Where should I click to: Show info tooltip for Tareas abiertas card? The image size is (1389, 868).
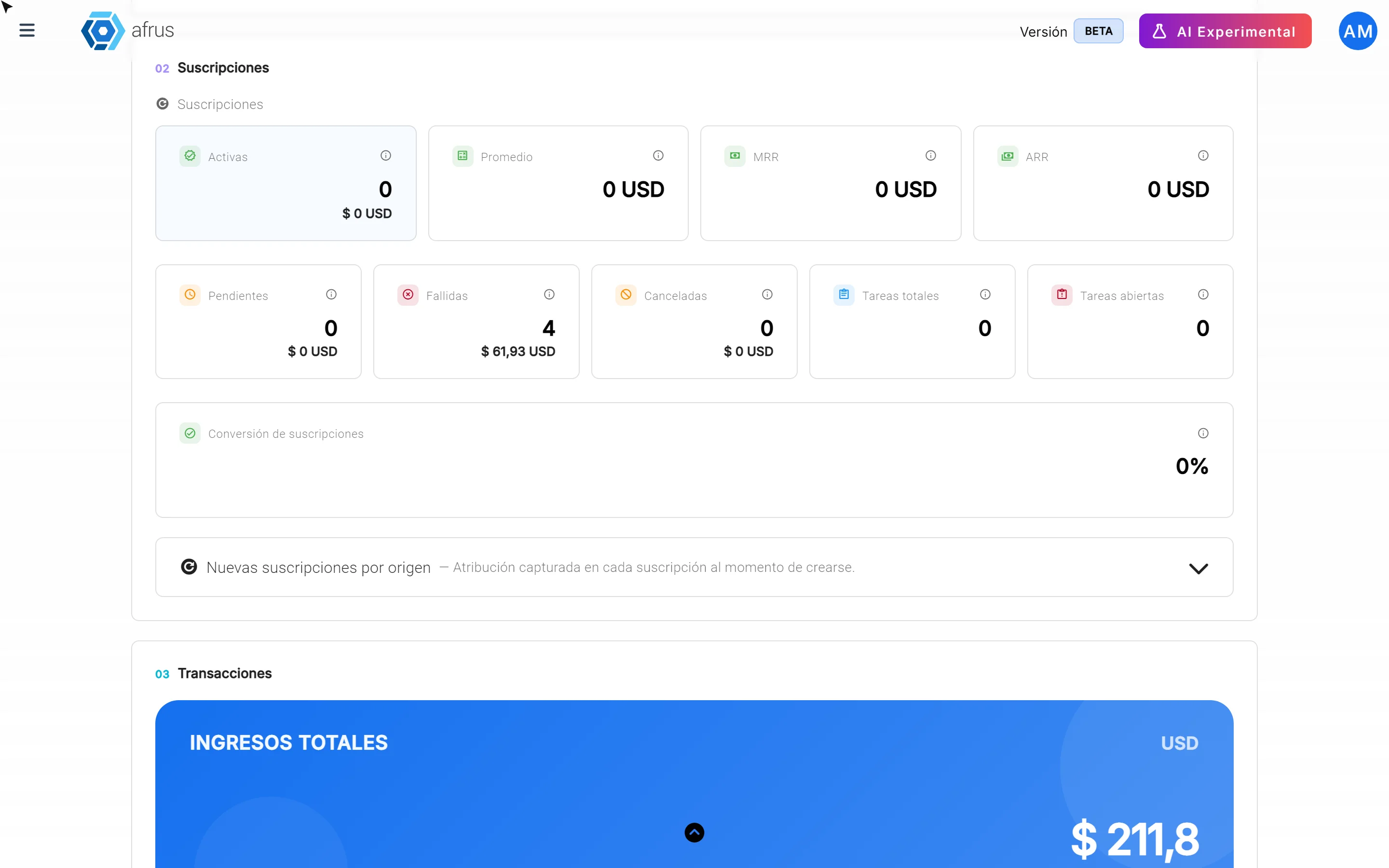1203,295
